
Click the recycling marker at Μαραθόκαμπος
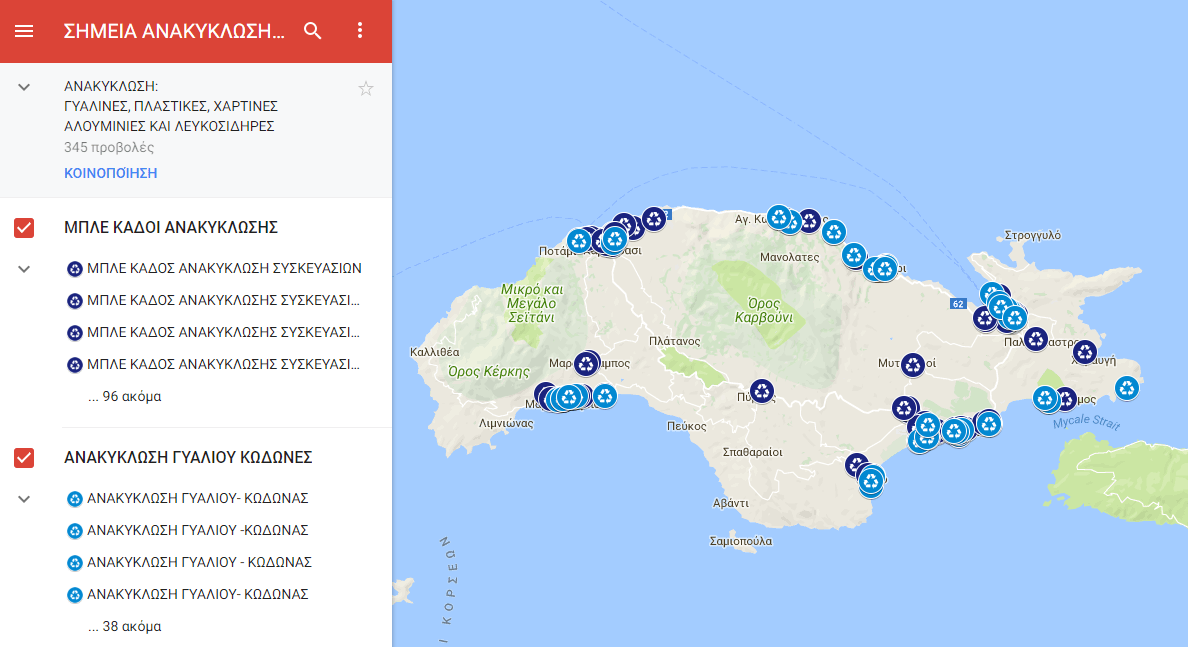(586, 364)
